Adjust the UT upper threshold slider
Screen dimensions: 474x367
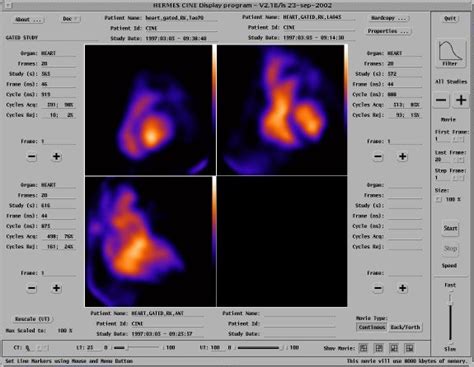pos(259,348)
